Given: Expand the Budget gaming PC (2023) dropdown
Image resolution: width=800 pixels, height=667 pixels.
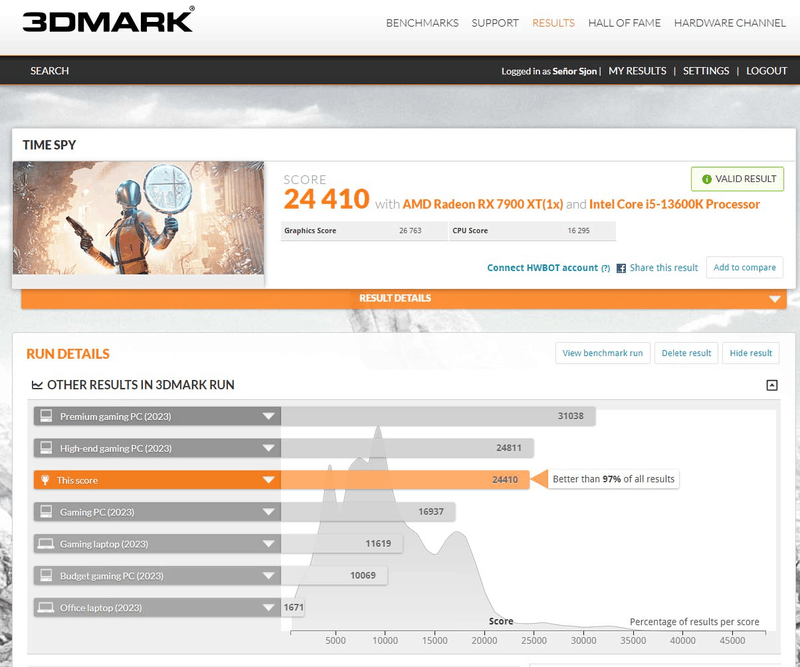Looking at the screenshot, I should [268, 576].
